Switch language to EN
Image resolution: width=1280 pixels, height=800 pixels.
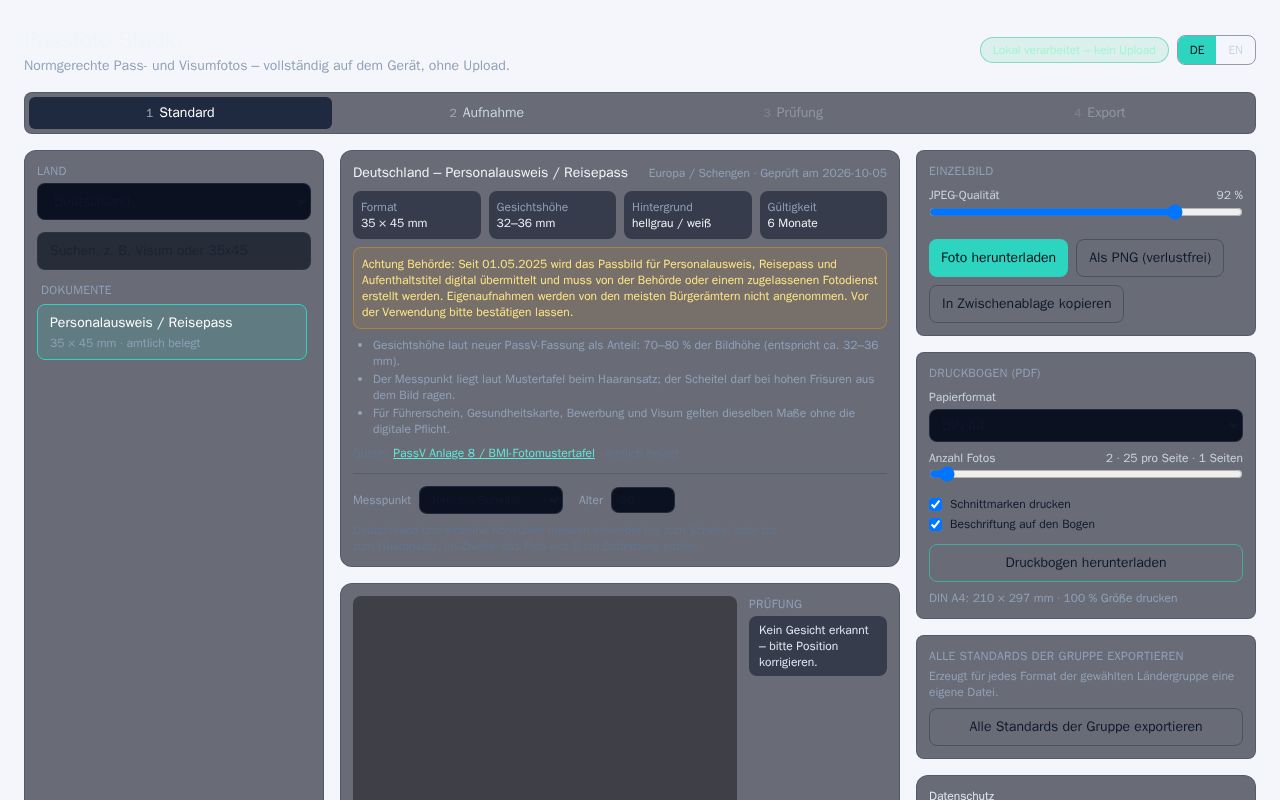(1235, 50)
